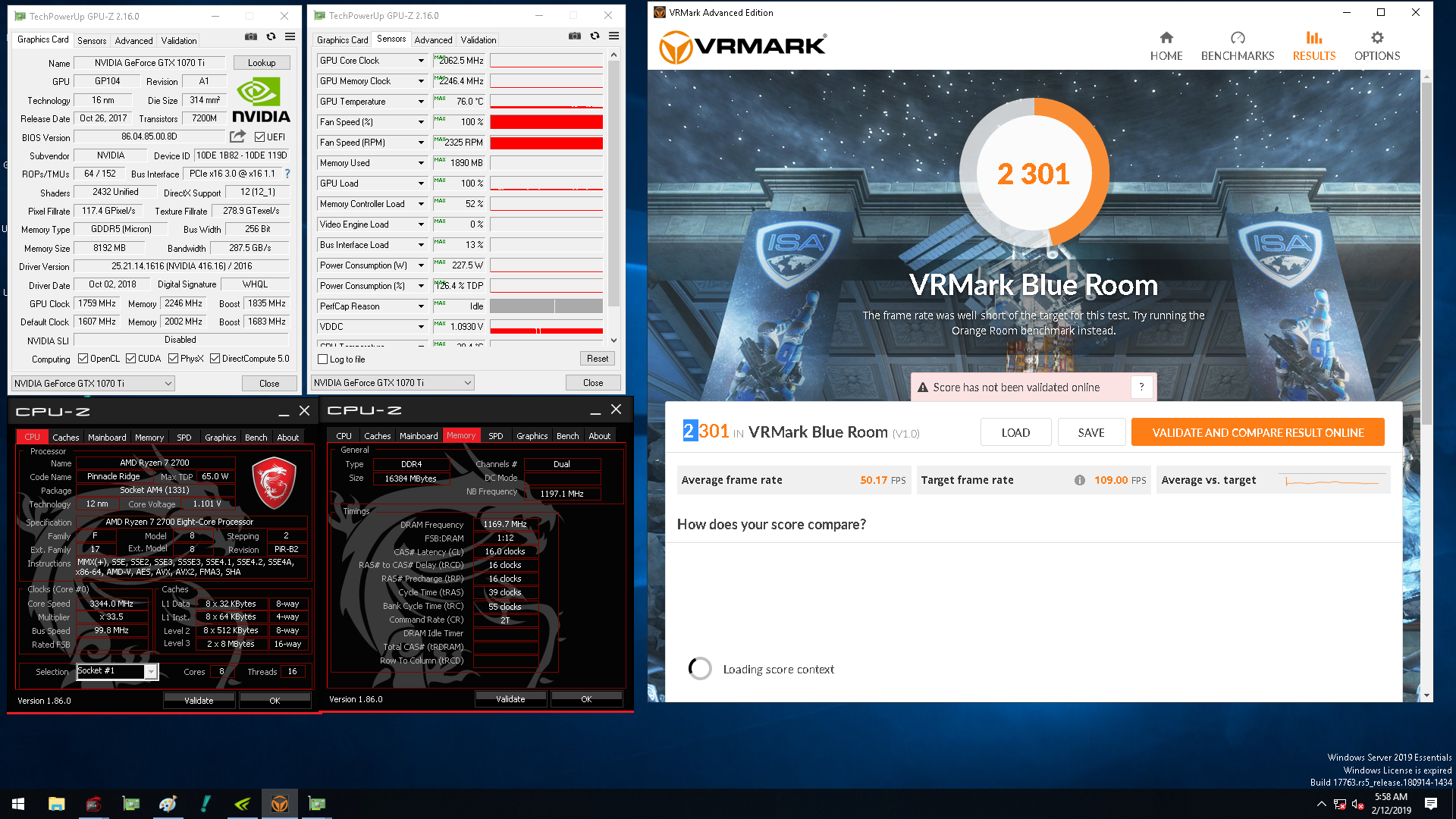Image resolution: width=1456 pixels, height=819 pixels.
Task: Click the VRMark taskbar icon
Action: point(280,804)
